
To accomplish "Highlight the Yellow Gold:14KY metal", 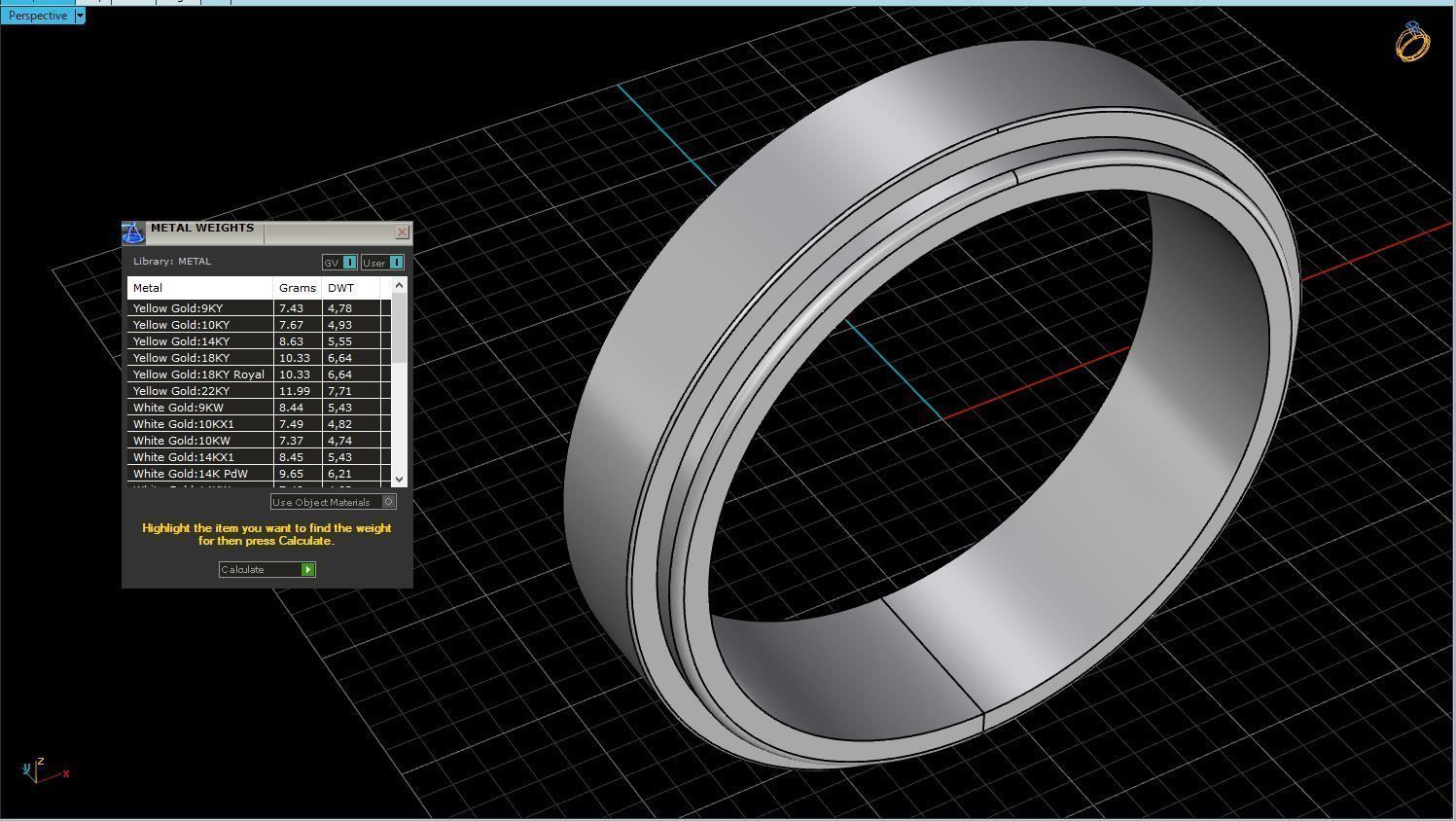I will [x=259, y=341].
